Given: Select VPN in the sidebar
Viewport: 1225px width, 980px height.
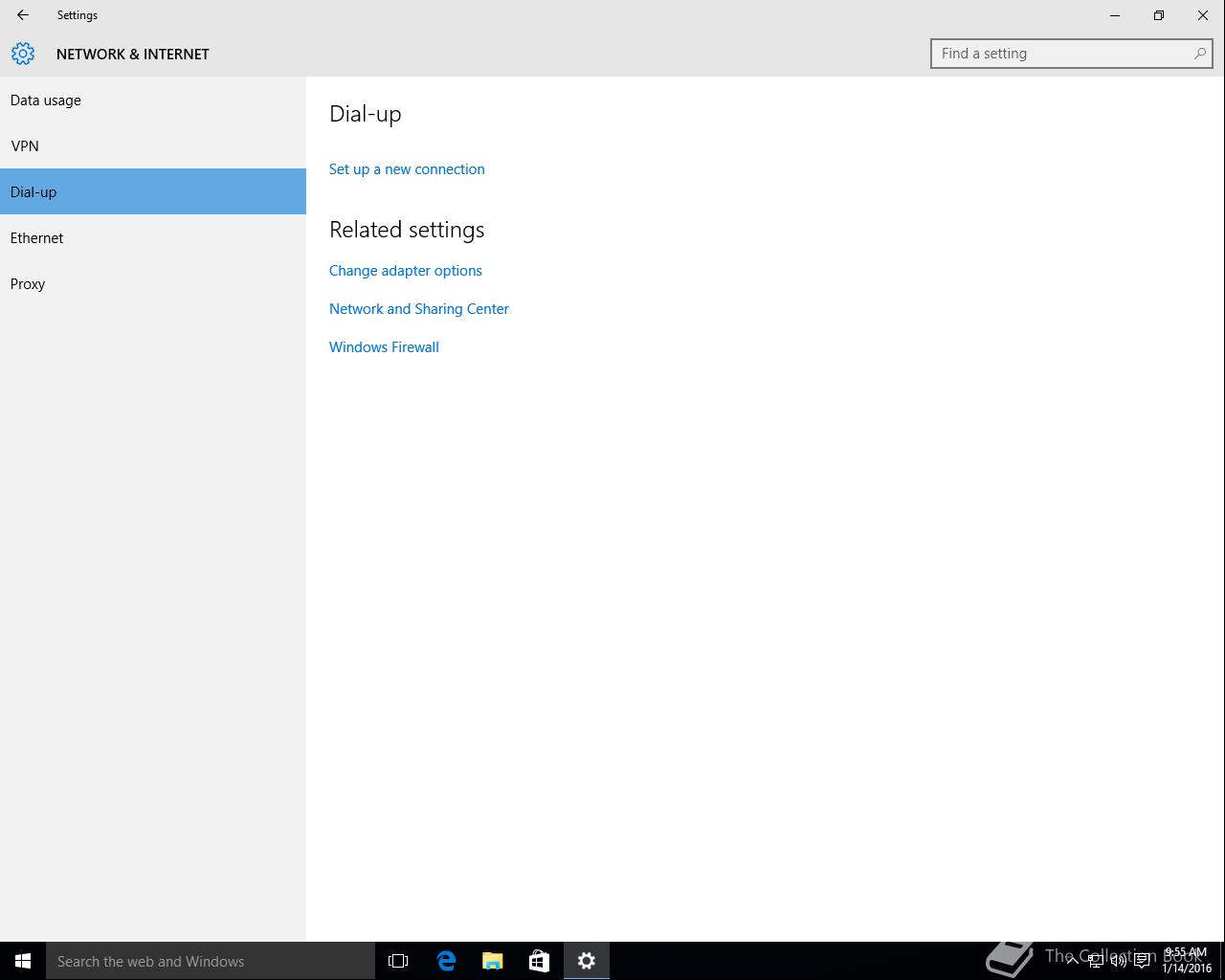Looking at the screenshot, I should pos(153,145).
